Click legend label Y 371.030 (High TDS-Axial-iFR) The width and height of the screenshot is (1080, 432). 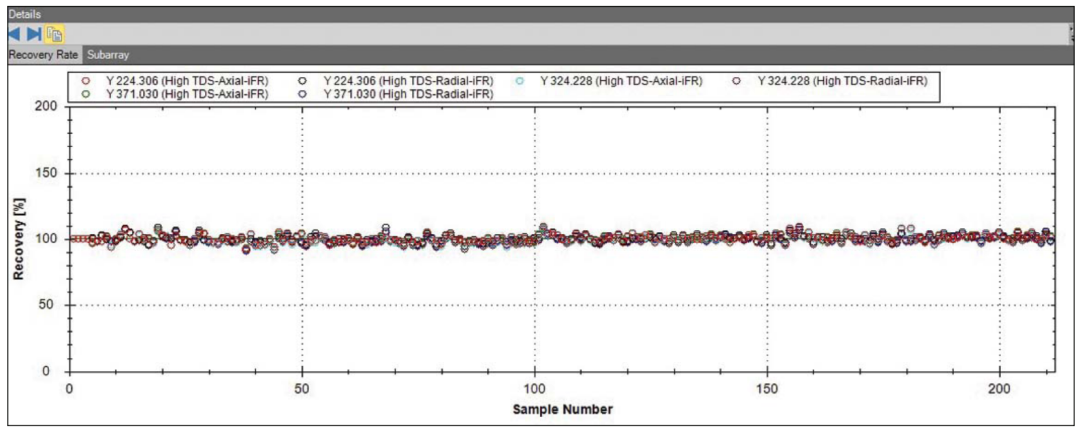tap(187, 93)
